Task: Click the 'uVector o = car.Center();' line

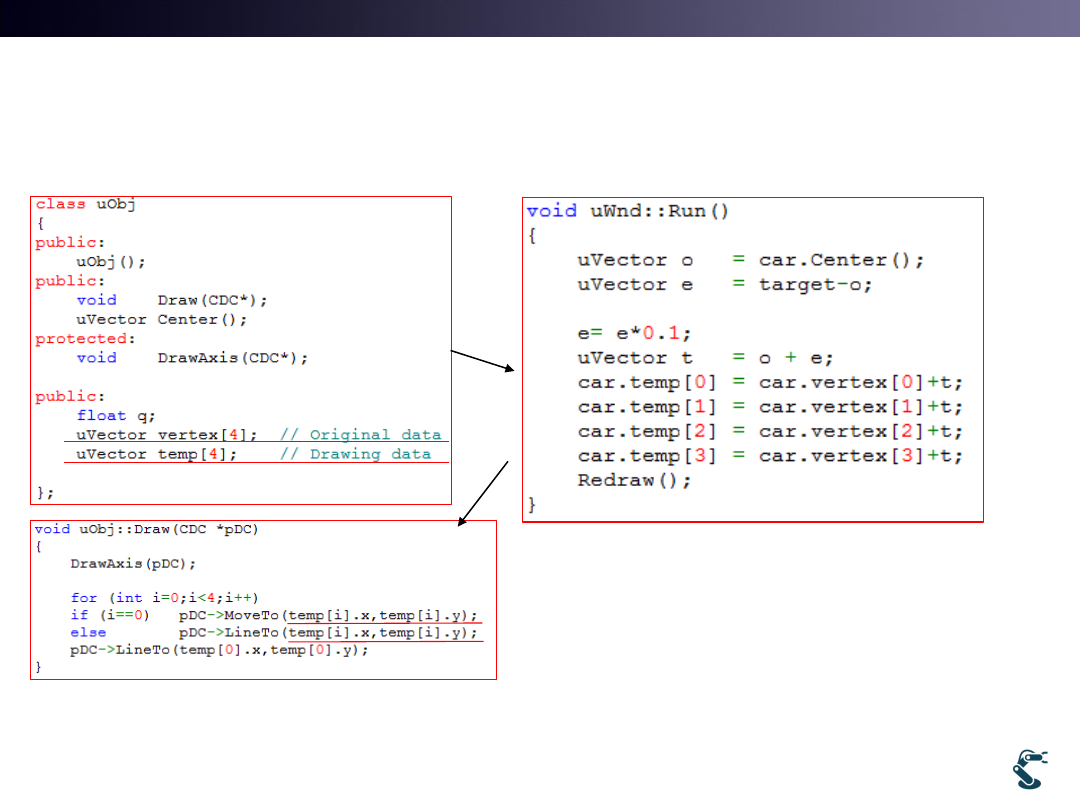Action: click(750, 260)
